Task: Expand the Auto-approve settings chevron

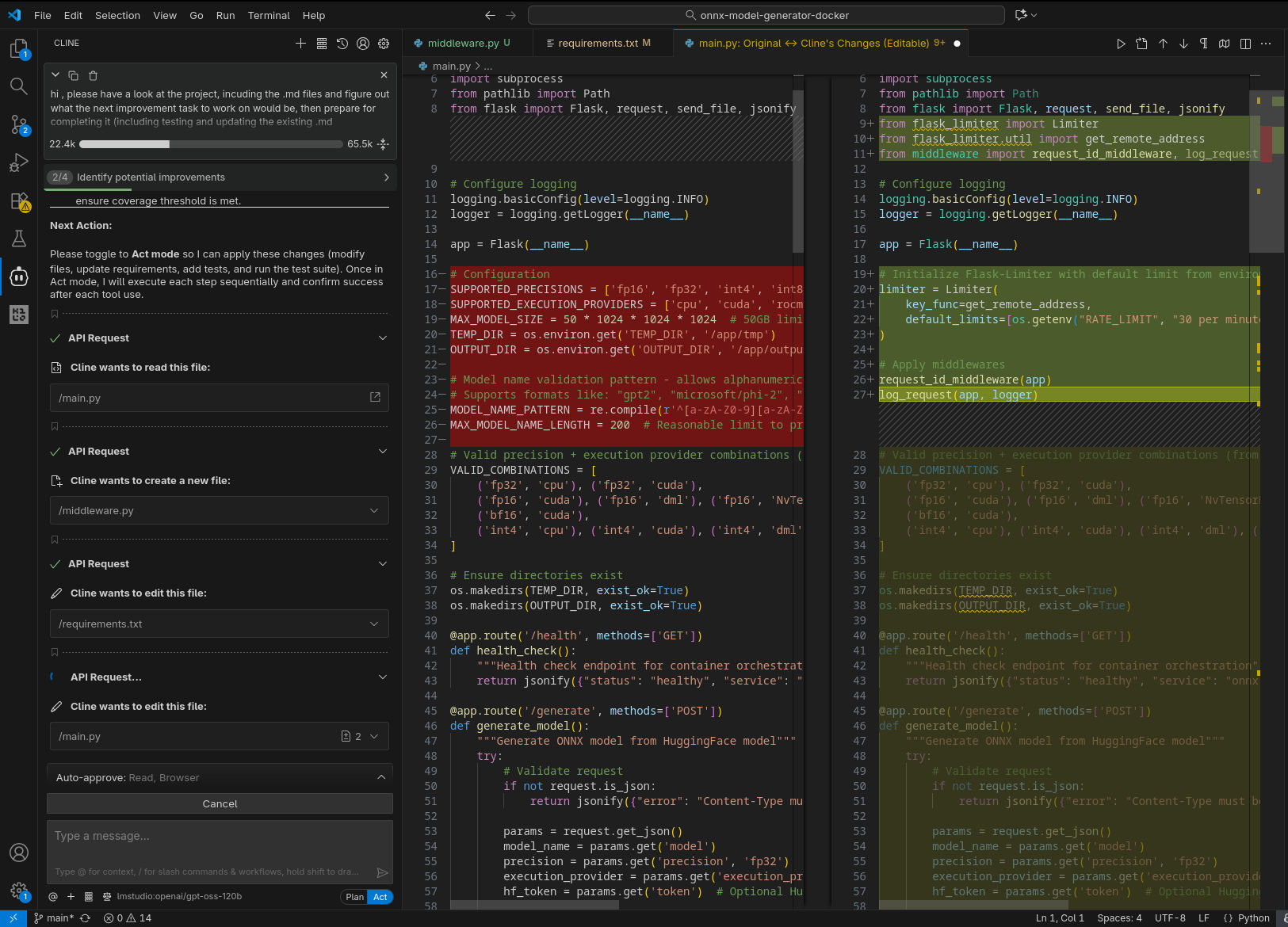Action: (381, 777)
